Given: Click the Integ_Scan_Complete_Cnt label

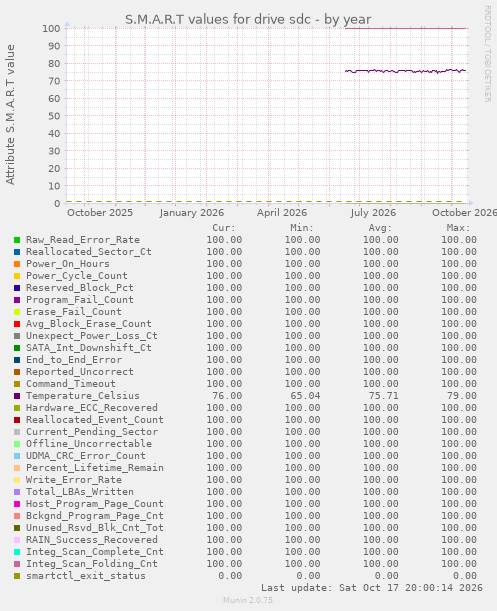Looking at the screenshot, I should point(95,552).
